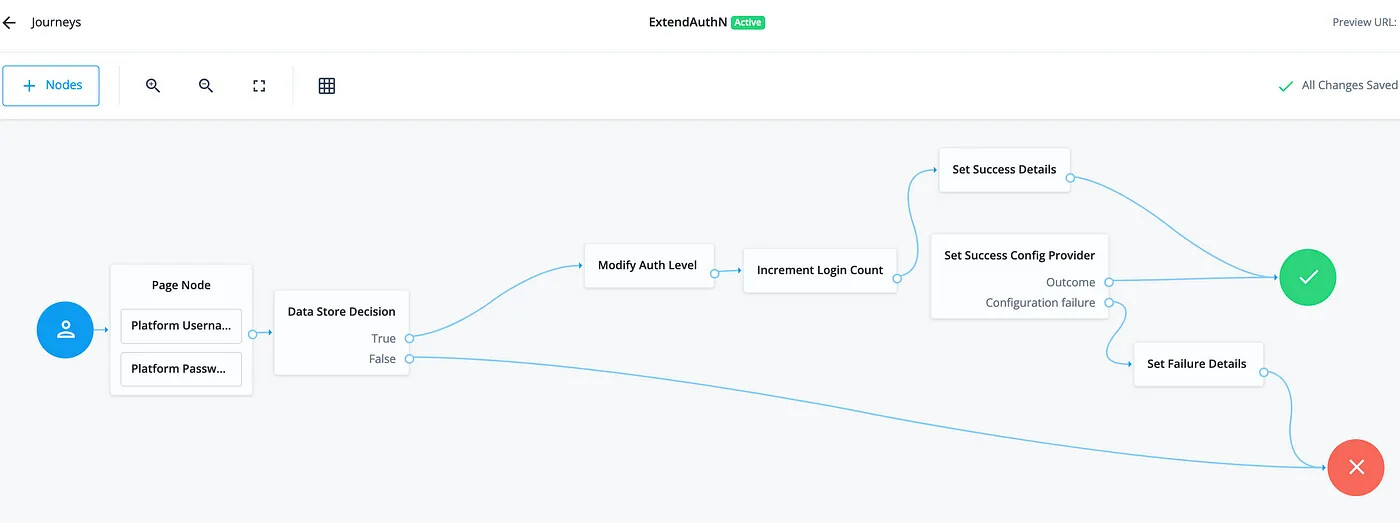Select the blue user start node
The height and width of the screenshot is (523, 1400).
tap(66, 329)
